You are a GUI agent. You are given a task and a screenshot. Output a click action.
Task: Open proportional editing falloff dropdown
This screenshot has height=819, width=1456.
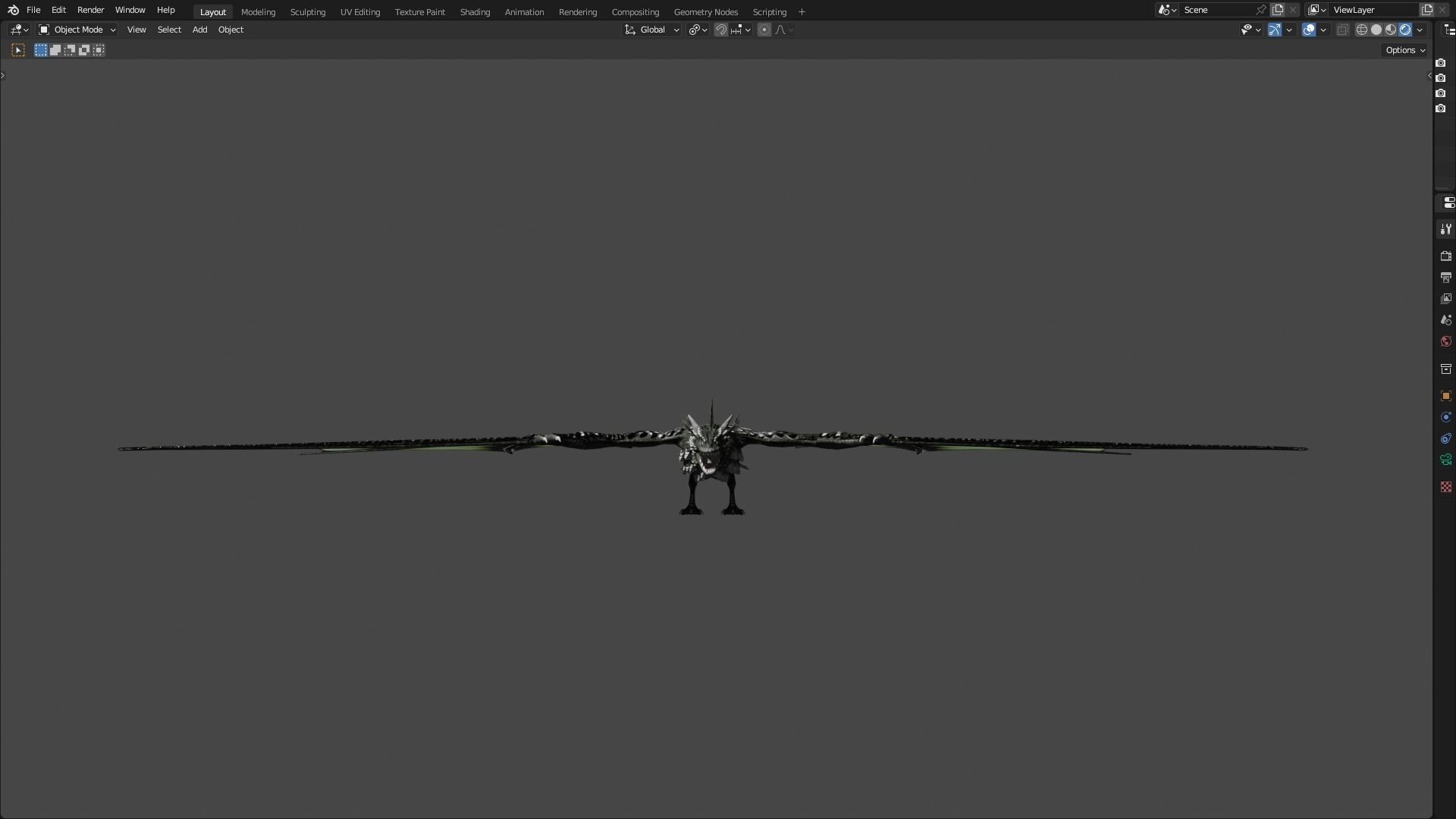pyautogui.click(x=784, y=30)
